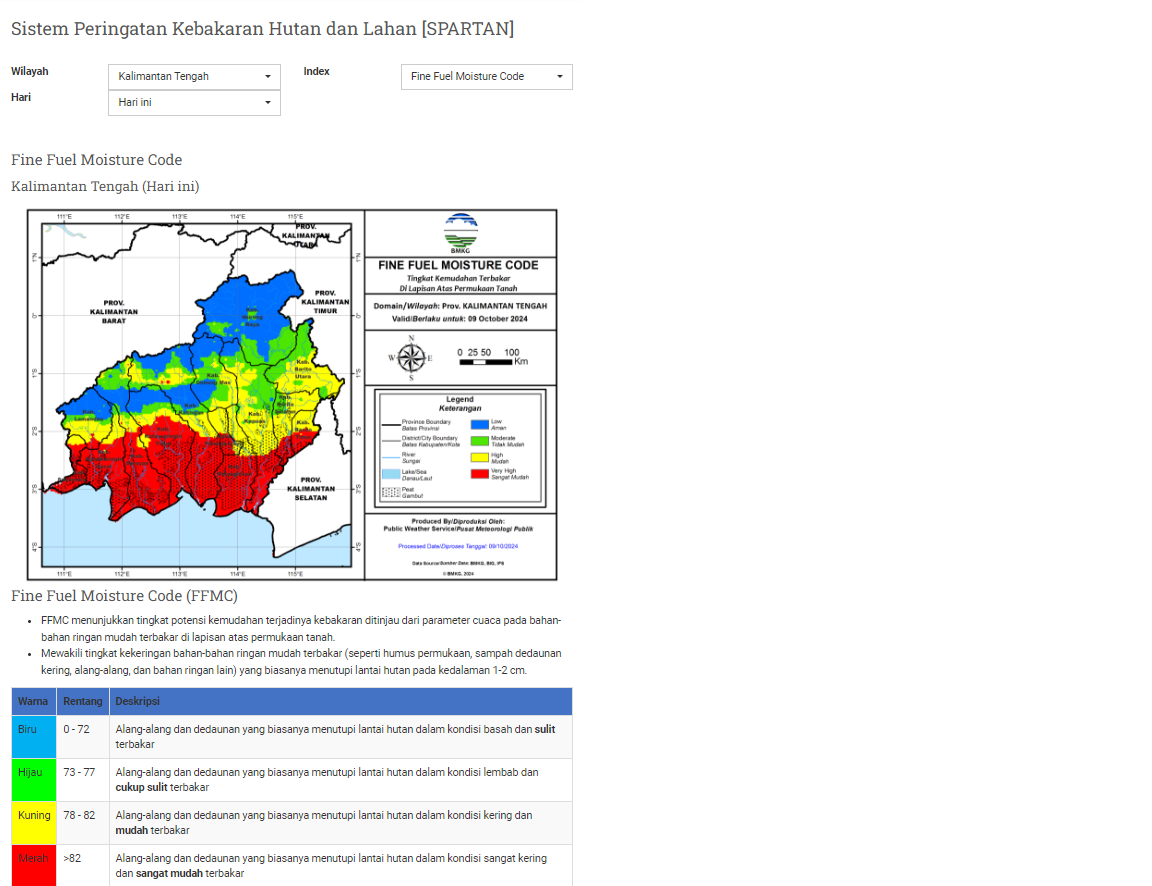
Task: Click the Warna column header
Action: 34,702
